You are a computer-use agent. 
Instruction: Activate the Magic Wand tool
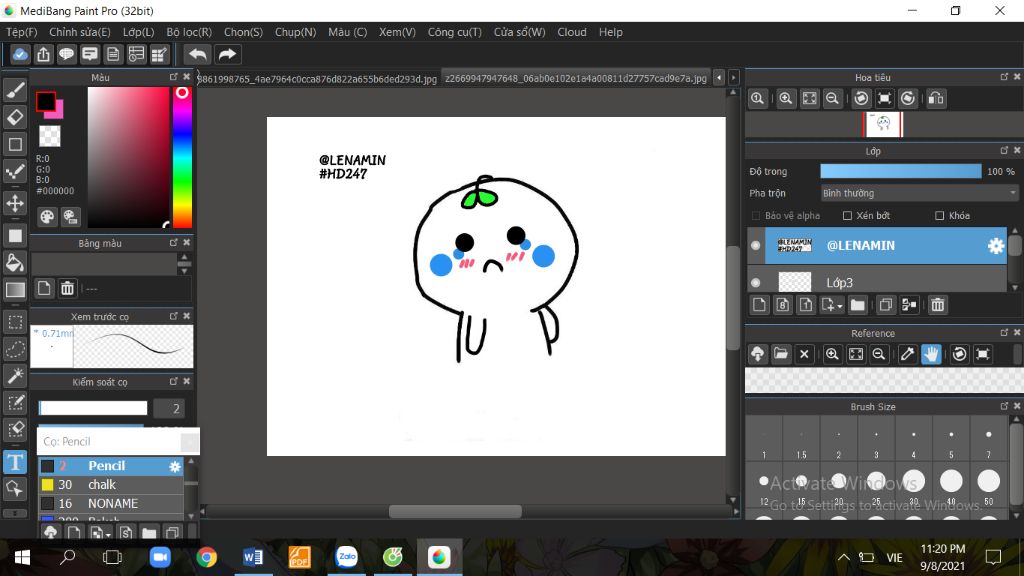15,376
